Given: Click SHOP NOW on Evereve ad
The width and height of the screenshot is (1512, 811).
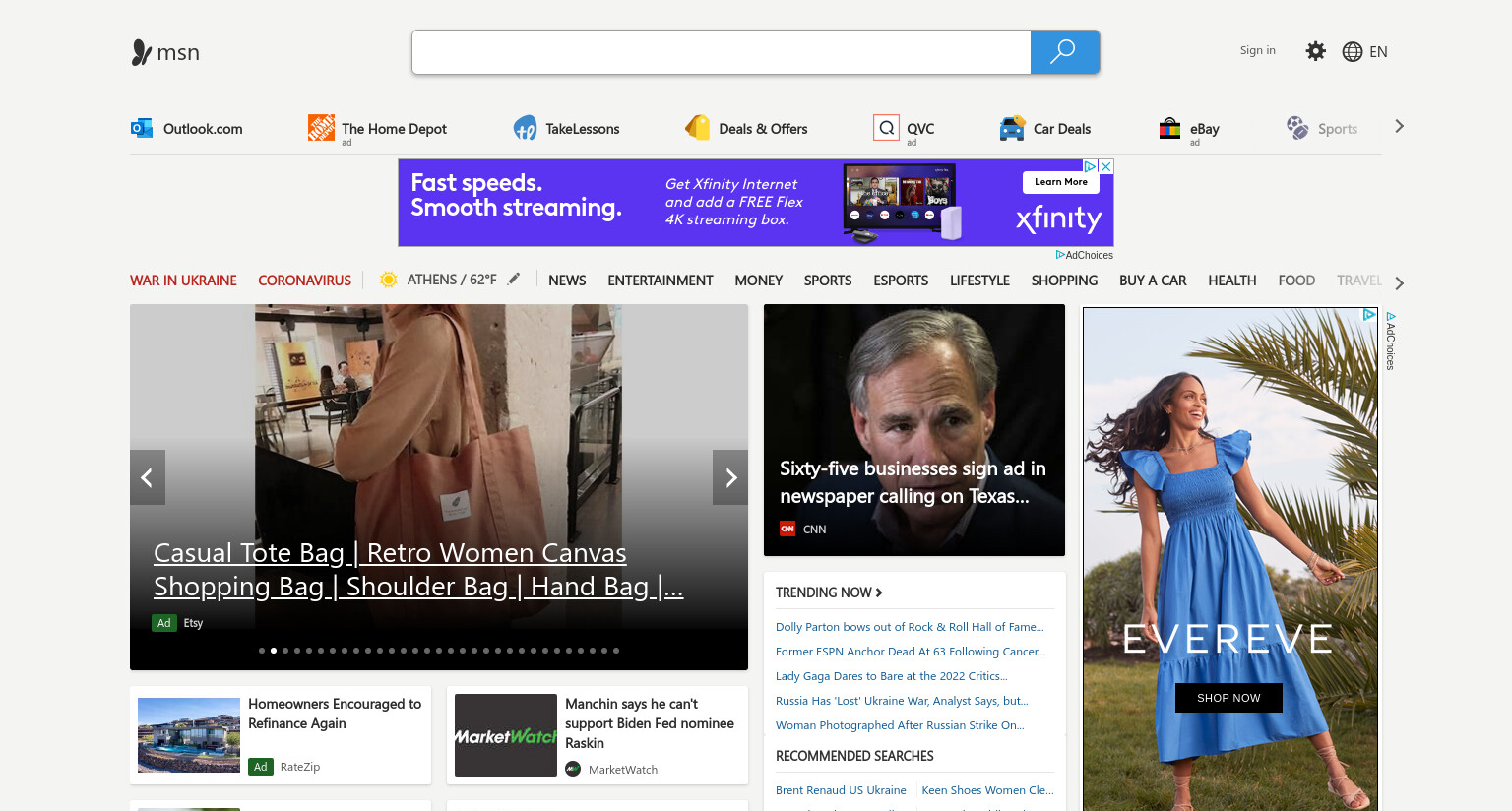Looking at the screenshot, I should (1228, 698).
